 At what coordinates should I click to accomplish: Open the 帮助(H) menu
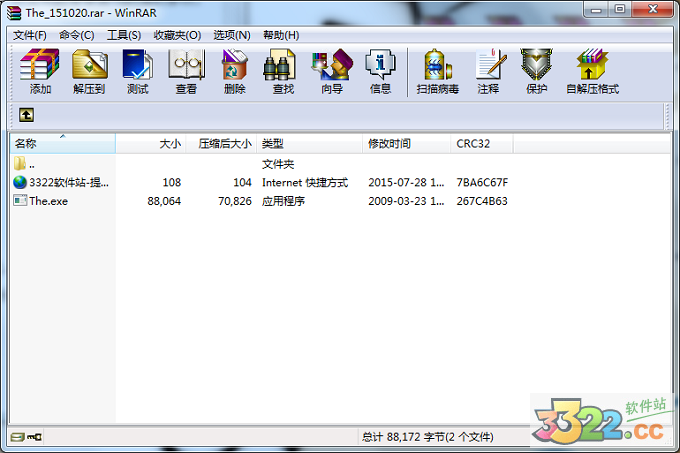click(x=281, y=35)
